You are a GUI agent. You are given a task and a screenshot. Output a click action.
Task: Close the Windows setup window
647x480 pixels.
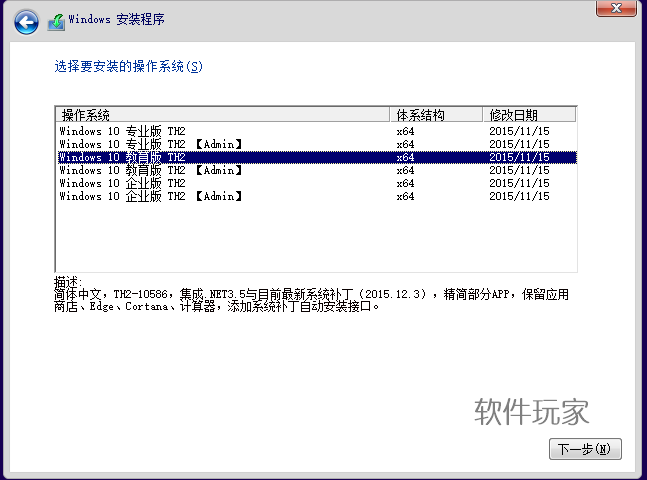tap(616, 8)
